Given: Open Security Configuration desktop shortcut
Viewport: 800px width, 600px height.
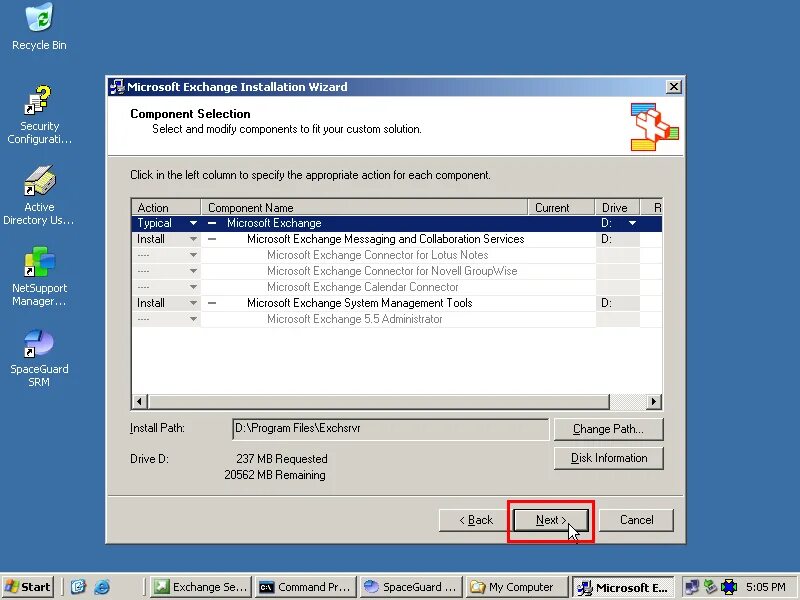Looking at the screenshot, I should point(39,115).
